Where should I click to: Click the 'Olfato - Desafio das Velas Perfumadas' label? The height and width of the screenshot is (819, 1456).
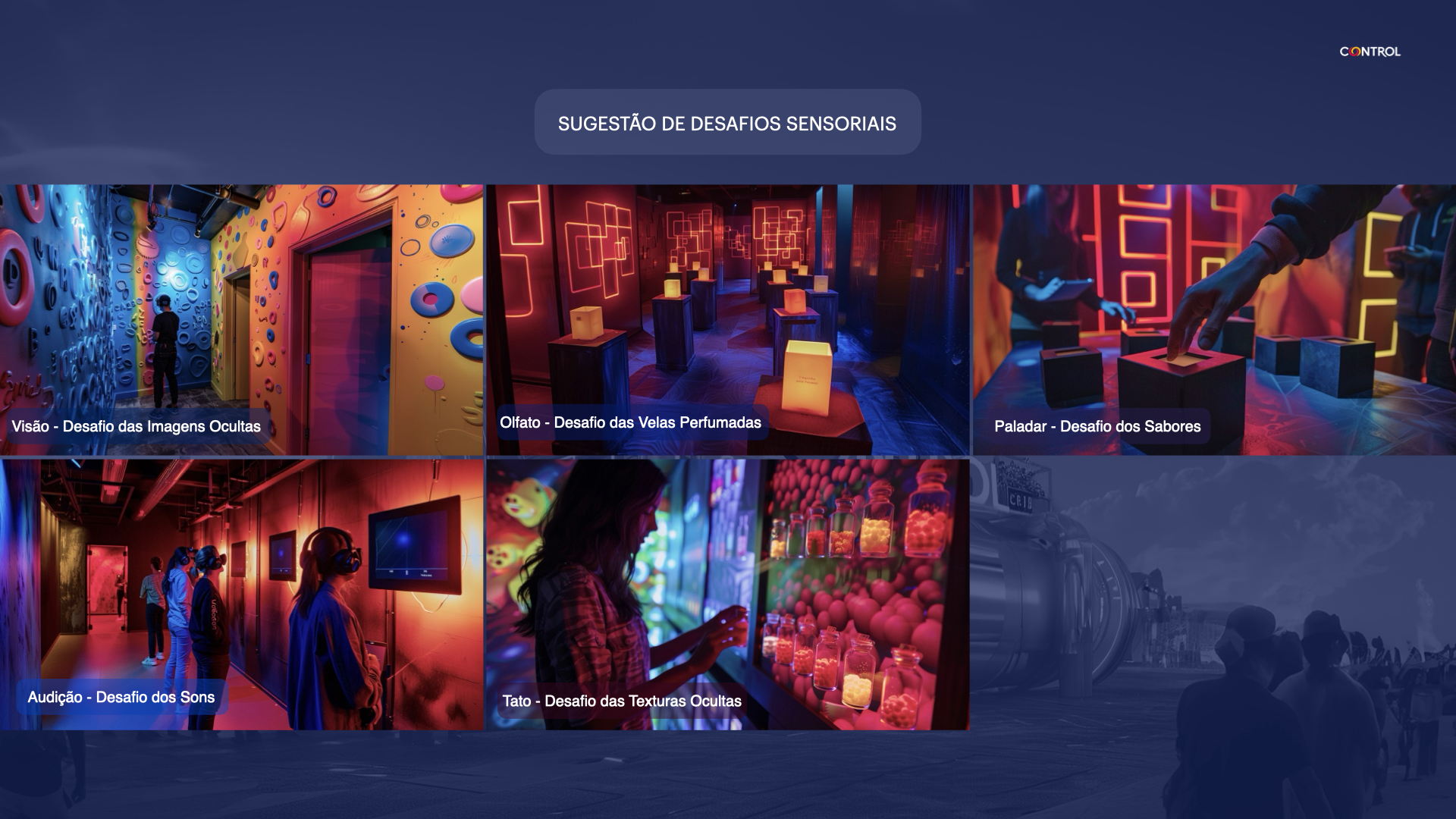pos(630,422)
